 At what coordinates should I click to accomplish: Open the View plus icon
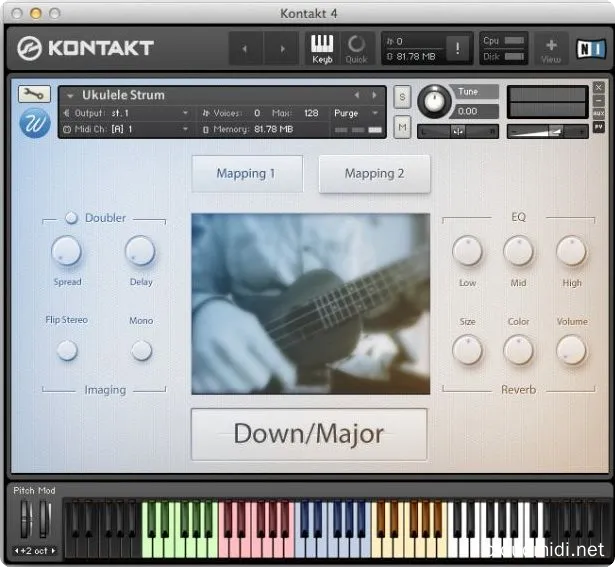pos(551,48)
